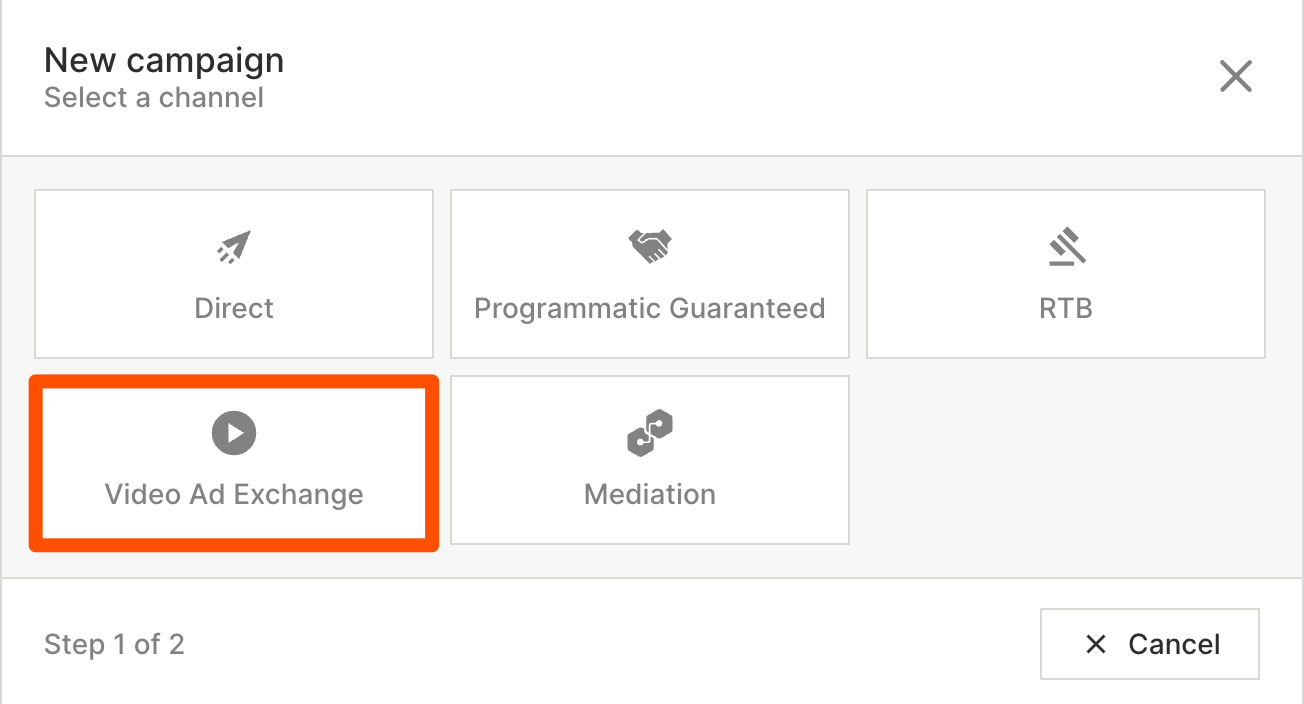Click the handshake icon for Programmatic Guaranteed
This screenshot has height=704, width=1304.
coord(650,246)
